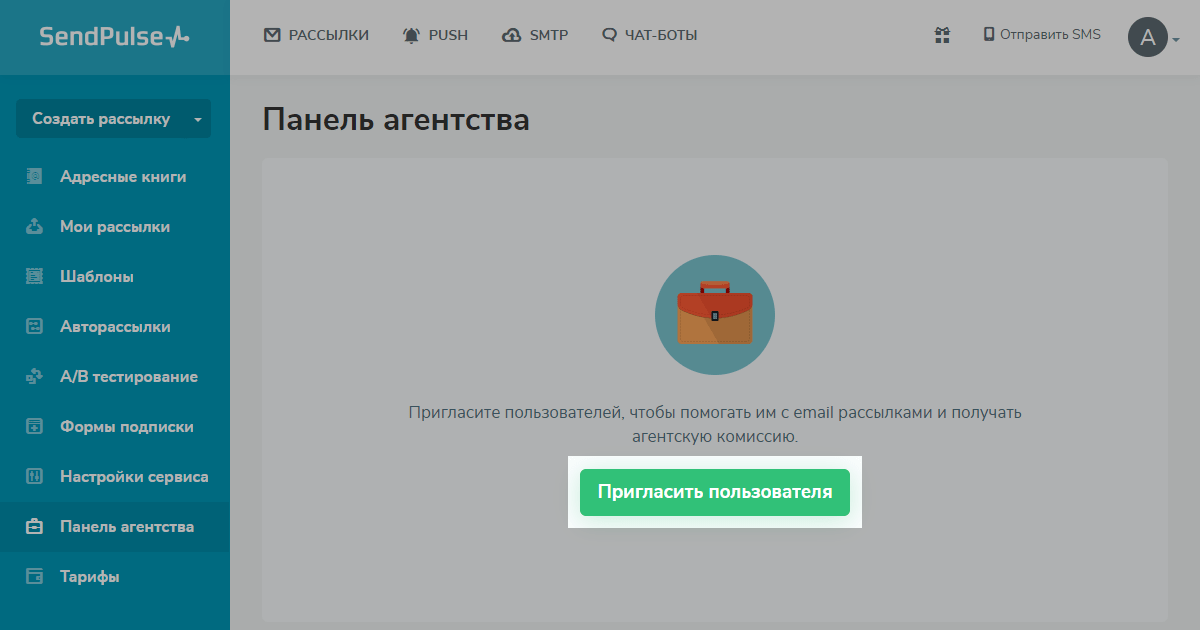Screen dimensions: 1200x630
Task: Click the Tariffs wallet icon
Action: (35, 577)
